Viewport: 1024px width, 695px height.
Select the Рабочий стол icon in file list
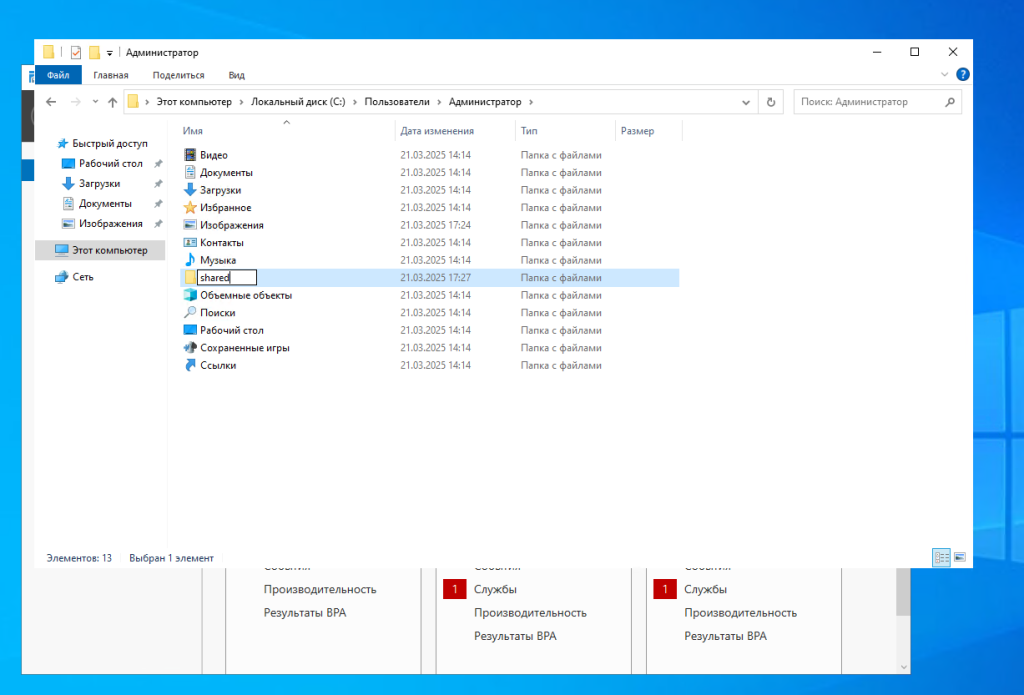pyautogui.click(x=190, y=330)
